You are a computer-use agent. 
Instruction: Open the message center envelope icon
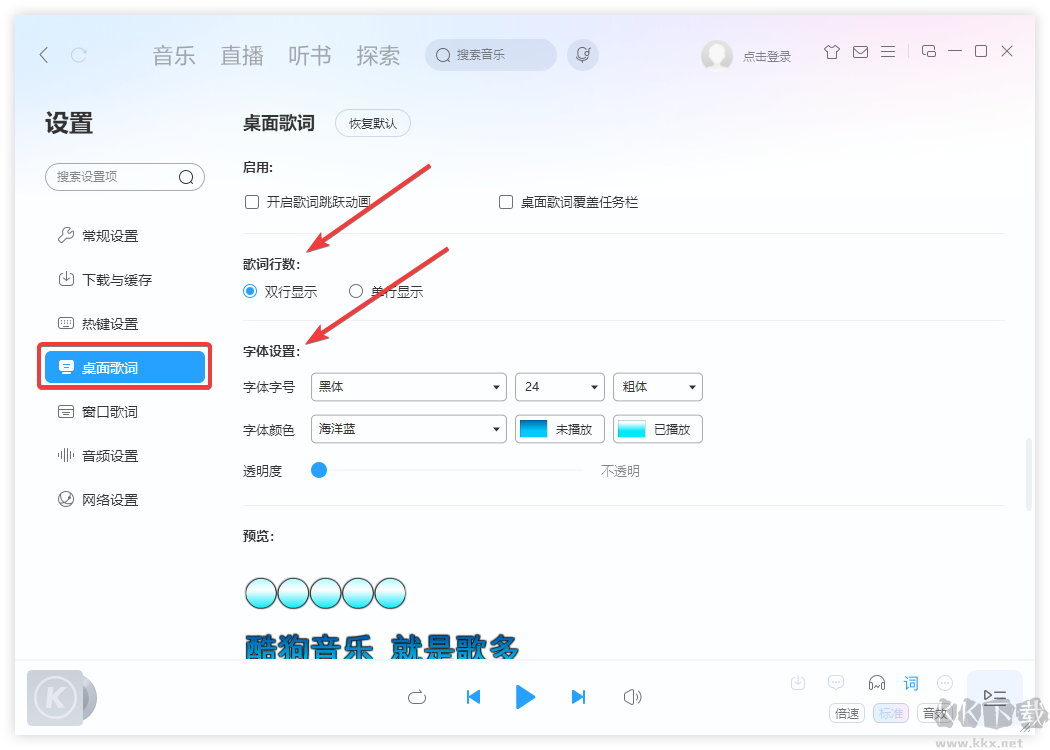coord(860,51)
